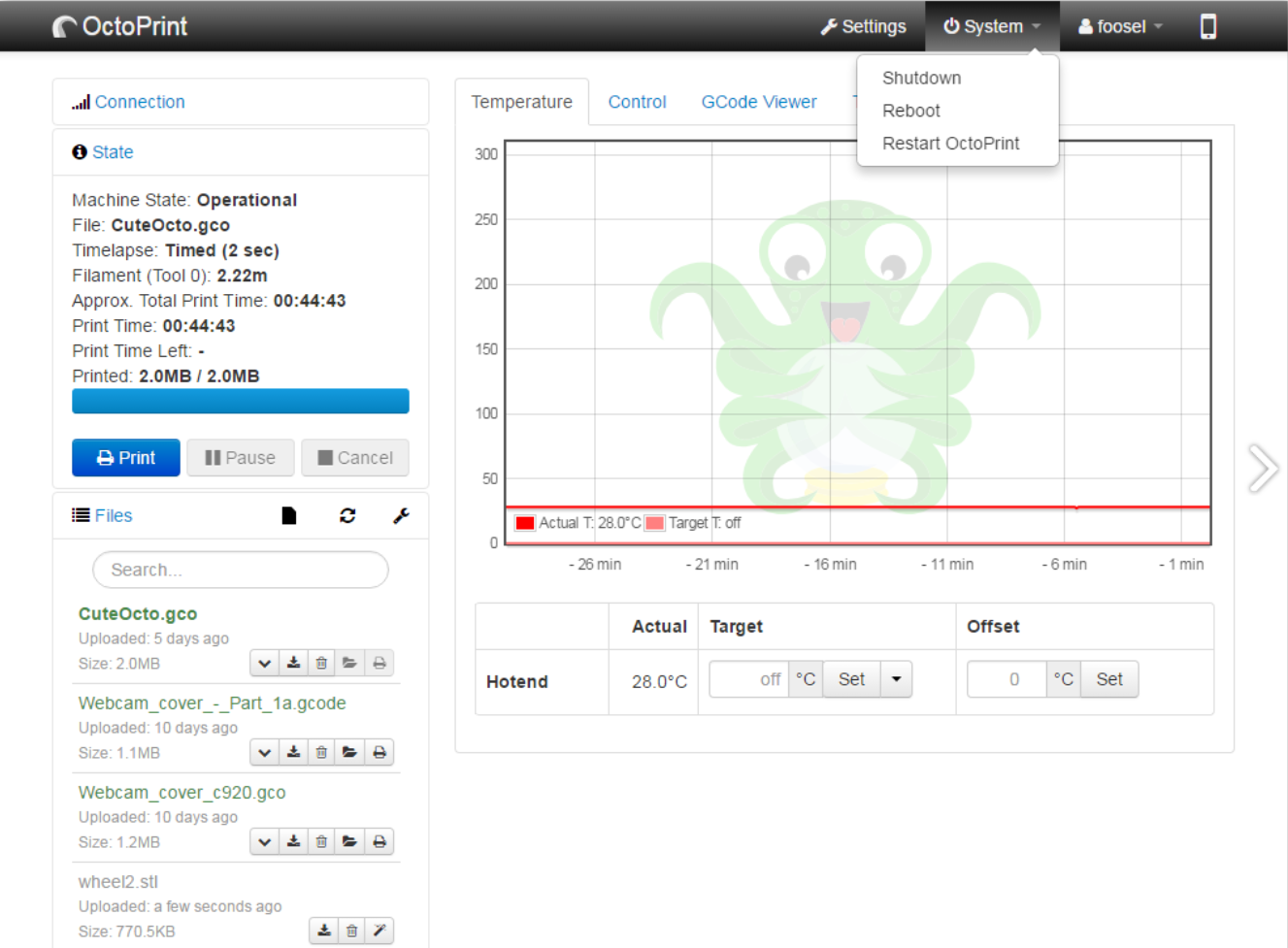
Task: Delete Webcam_cover_-_Part_1a.gcode with trash icon
Action: [321, 752]
